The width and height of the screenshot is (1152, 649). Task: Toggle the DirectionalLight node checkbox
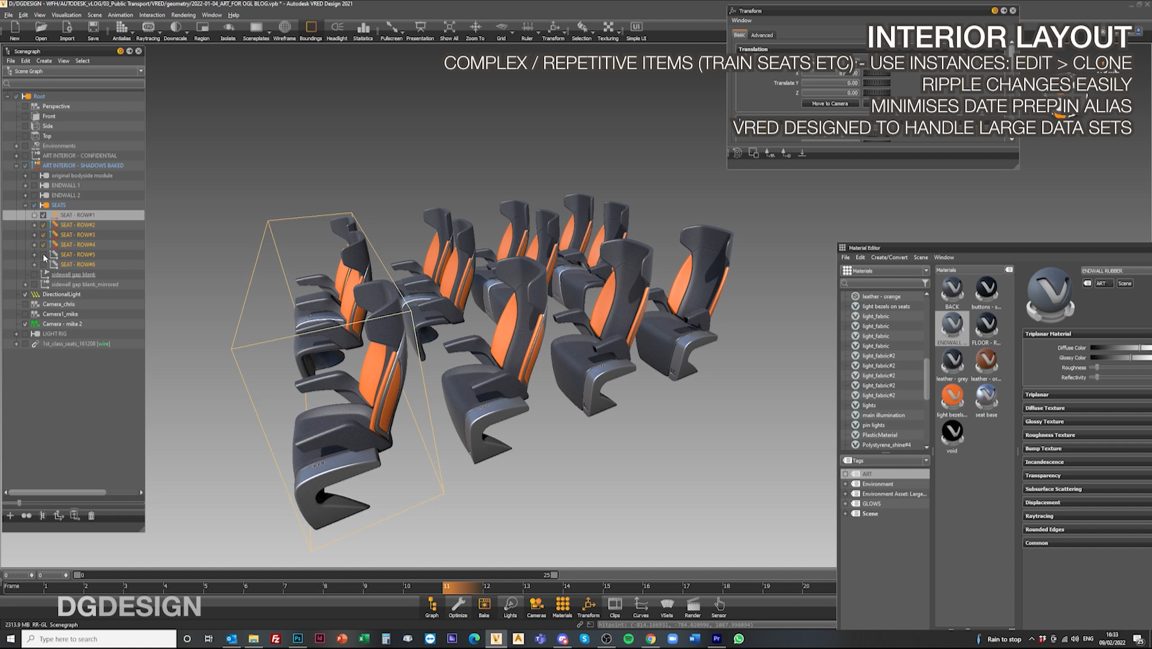click(24, 292)
